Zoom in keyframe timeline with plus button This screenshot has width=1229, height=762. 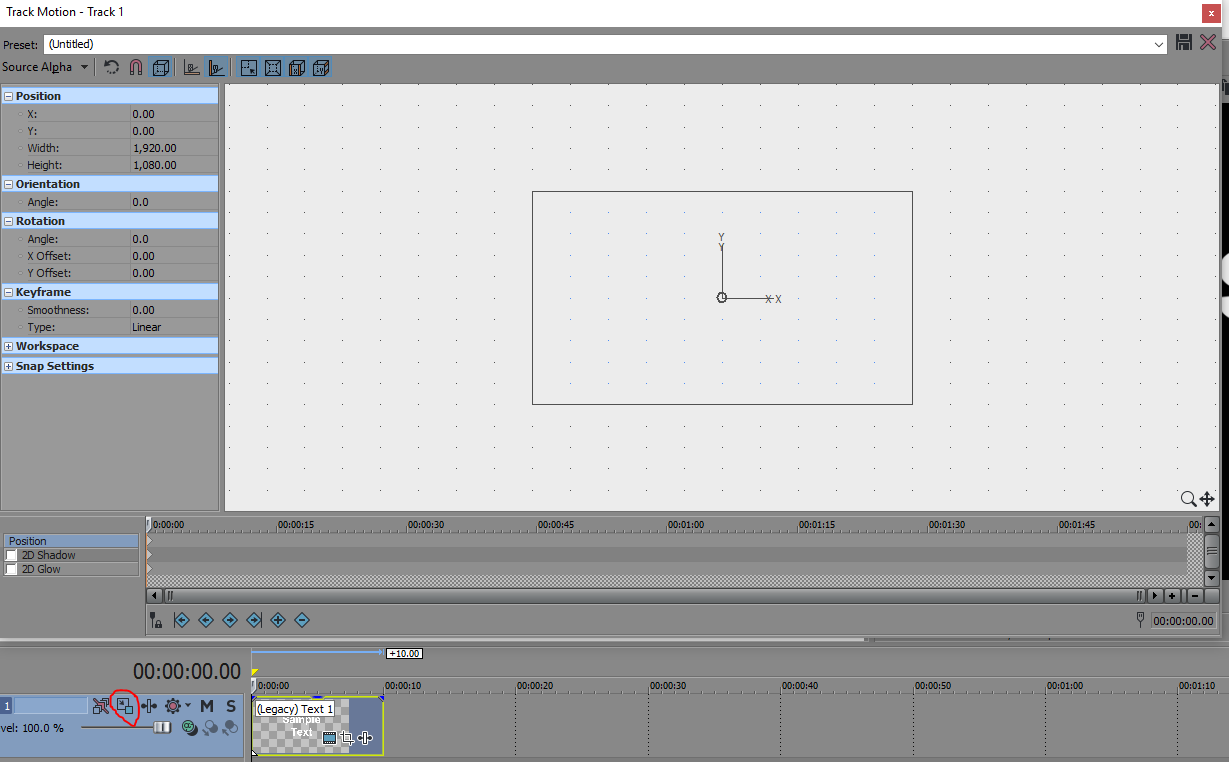[1172, 595]
